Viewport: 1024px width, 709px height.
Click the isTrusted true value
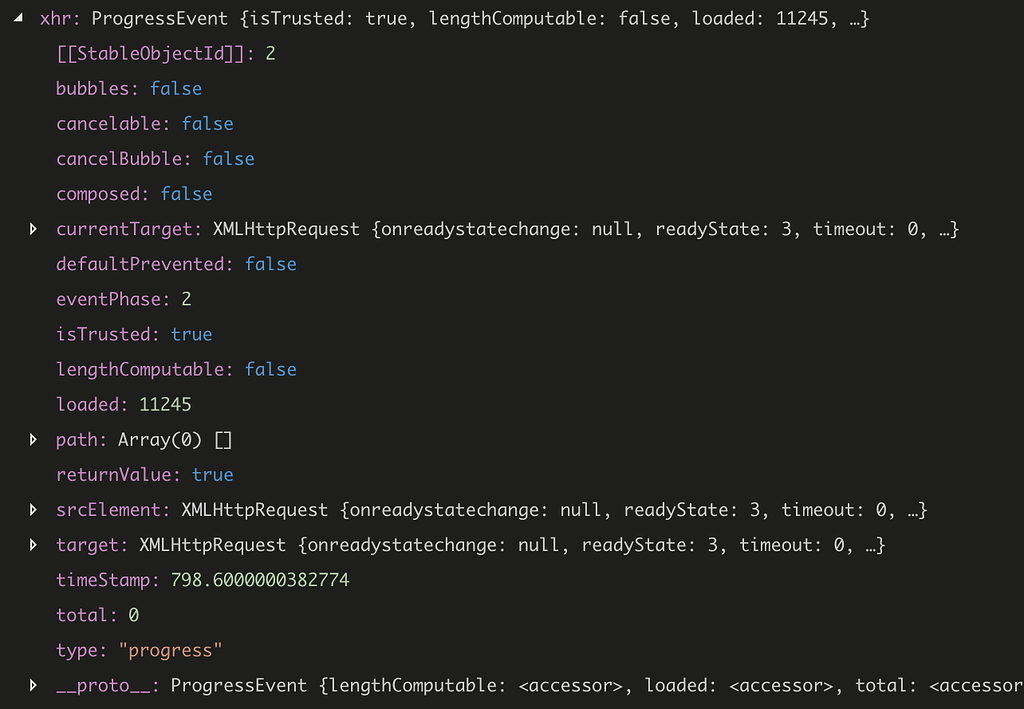pyautogui.click(x=191, y=334)
